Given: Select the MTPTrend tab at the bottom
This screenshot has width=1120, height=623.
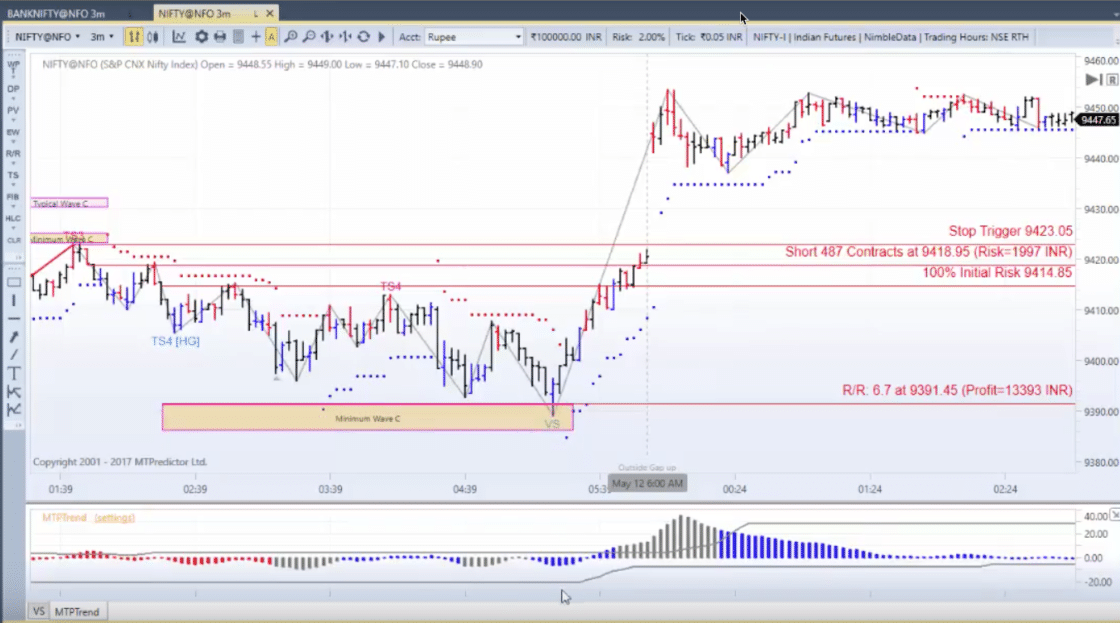Looking at the screenshot, I should coord(78,611).
